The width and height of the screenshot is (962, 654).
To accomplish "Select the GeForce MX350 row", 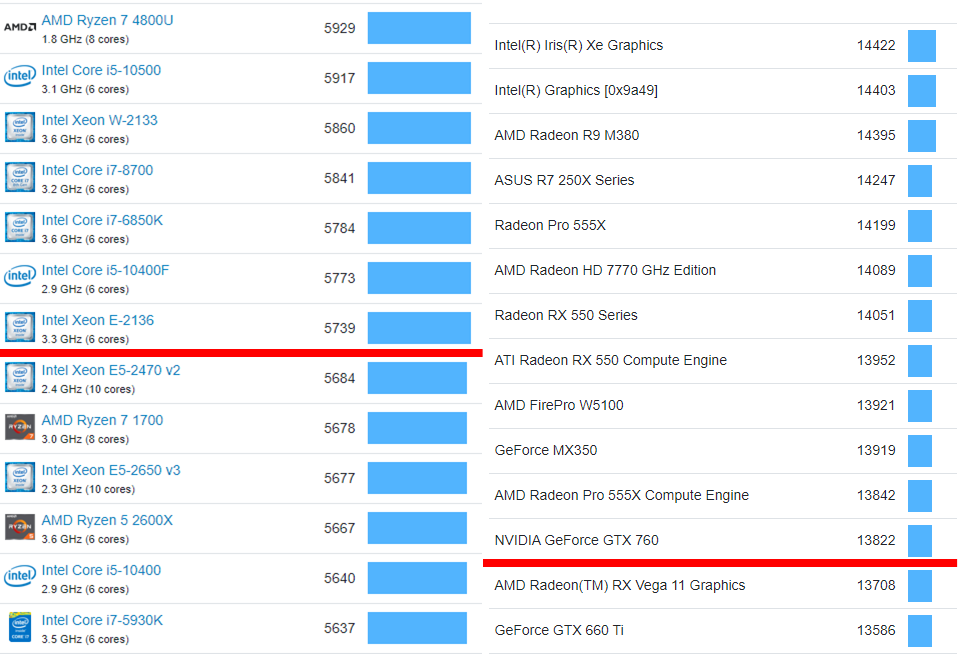I will (x=723, y=451).
